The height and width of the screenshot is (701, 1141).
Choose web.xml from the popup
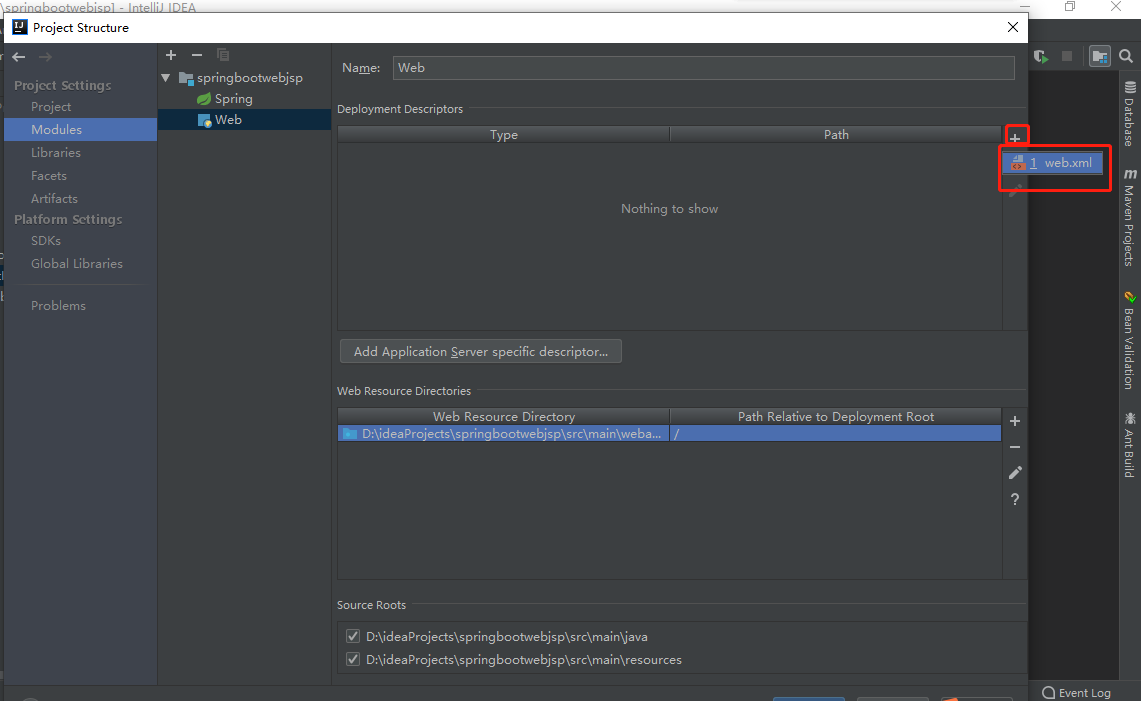pyautogui.click(x=1053, y=163)
